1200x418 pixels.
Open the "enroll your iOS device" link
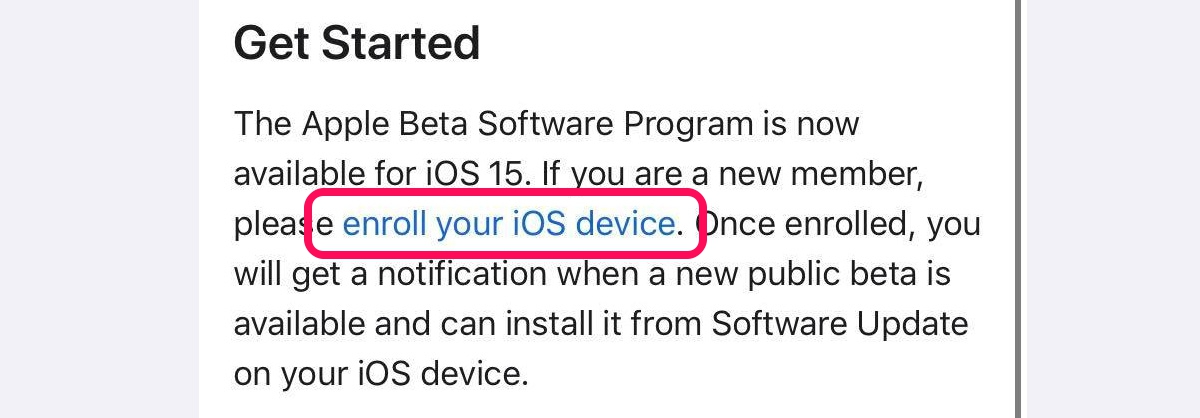click(509, 223)
